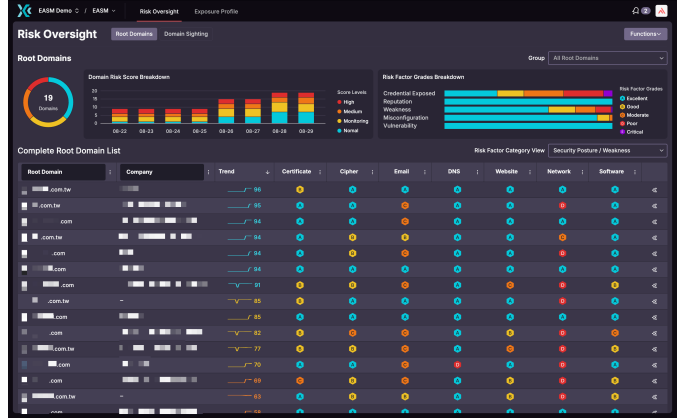
Task: Select the Domain Sighting tab
Action: 184,34
